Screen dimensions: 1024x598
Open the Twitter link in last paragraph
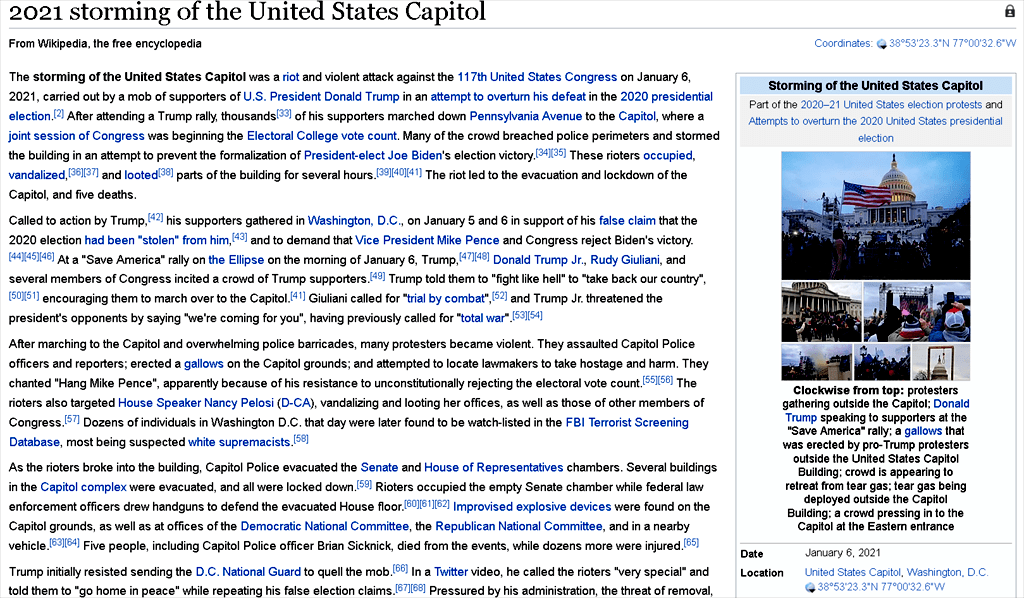click(x=450, y=572)
